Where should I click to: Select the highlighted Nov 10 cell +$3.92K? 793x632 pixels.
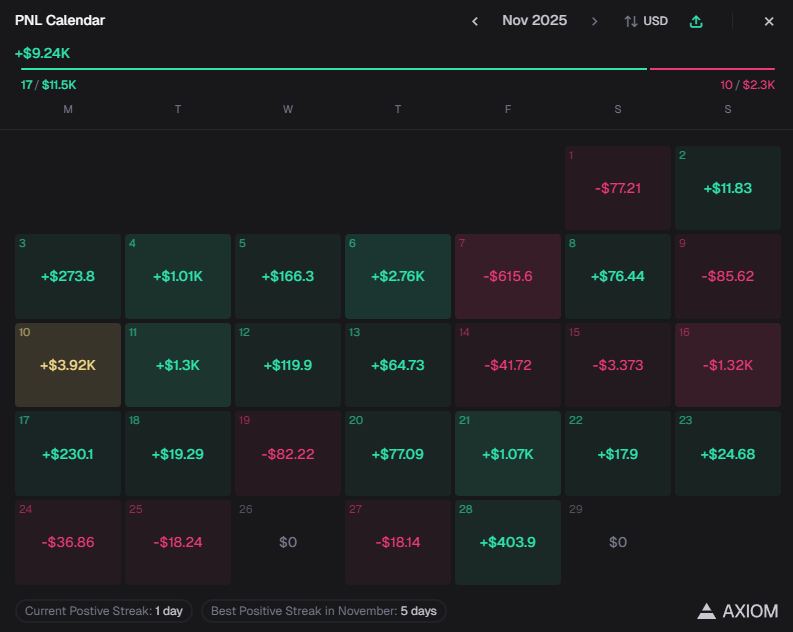pyautogui.click(x=68, y=365)
